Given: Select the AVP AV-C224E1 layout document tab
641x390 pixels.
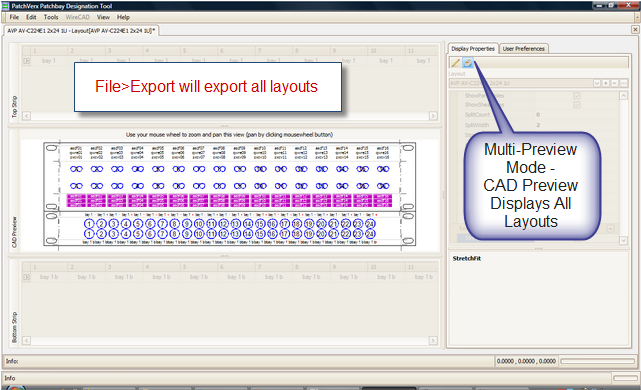Looking at the screenshot, I should point(81,31).
